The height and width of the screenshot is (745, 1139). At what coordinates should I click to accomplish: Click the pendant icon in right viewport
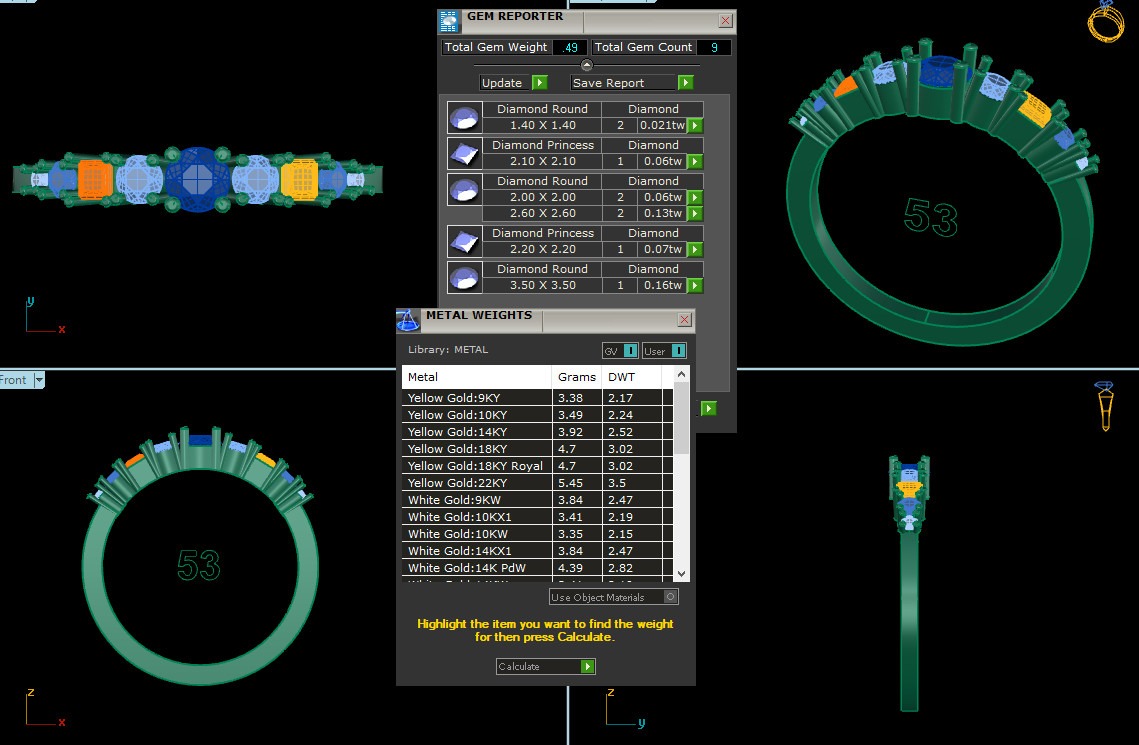tap(1105, 406)
